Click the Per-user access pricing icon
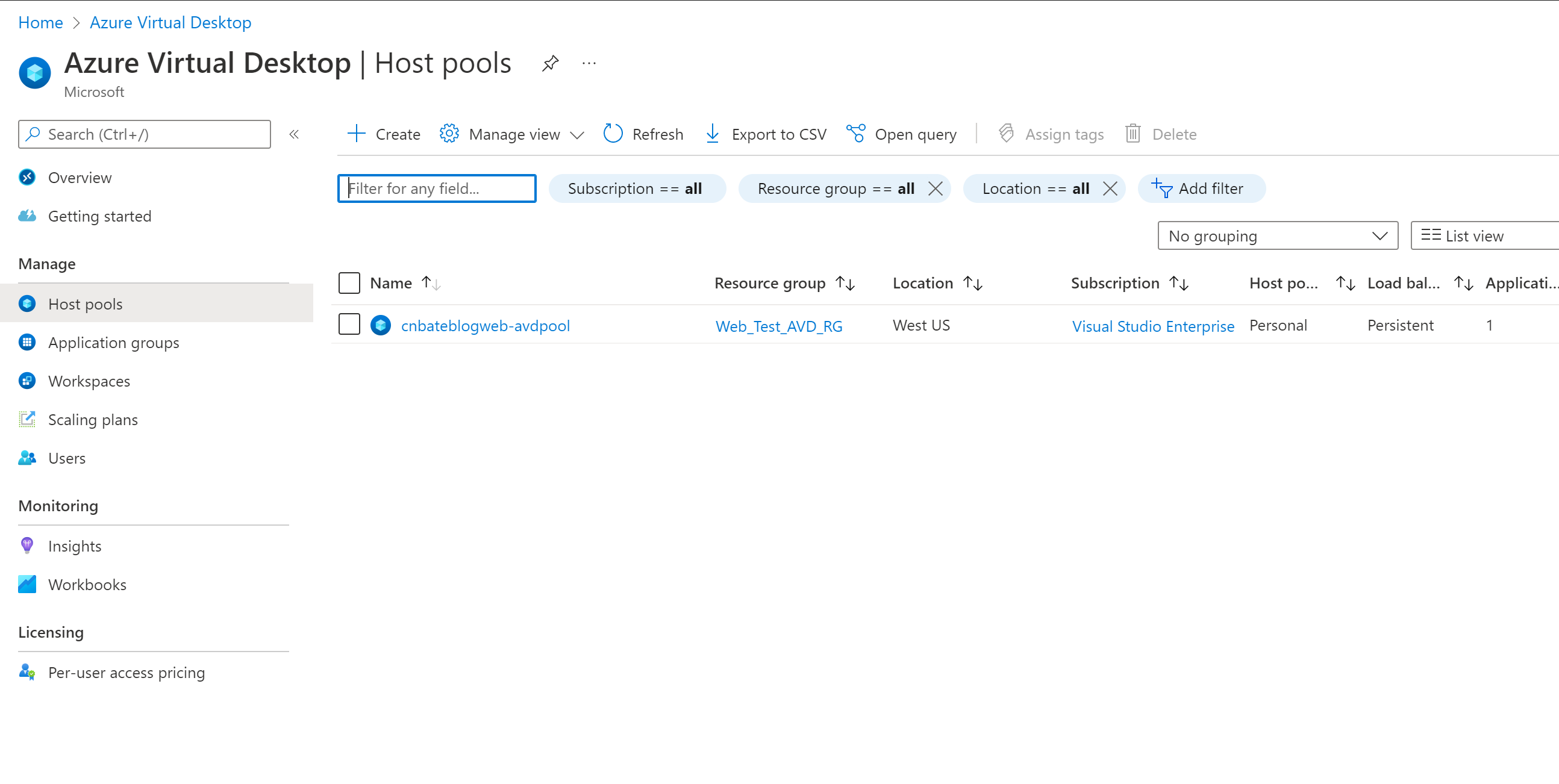1559x784 pixels. point(26,672)
